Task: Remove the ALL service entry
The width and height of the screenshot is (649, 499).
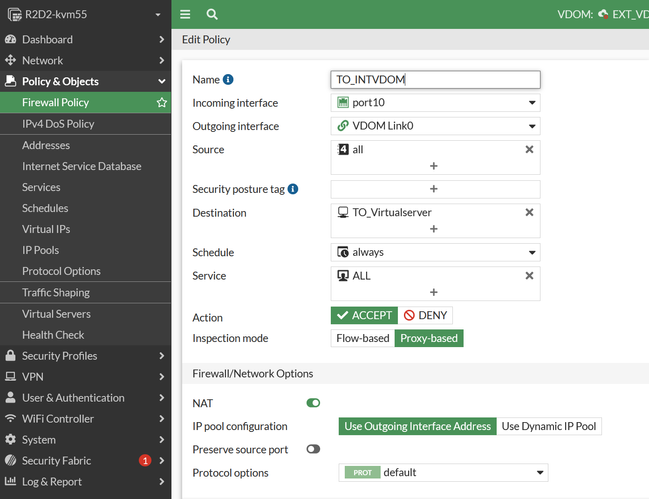Action: [529, 275]
